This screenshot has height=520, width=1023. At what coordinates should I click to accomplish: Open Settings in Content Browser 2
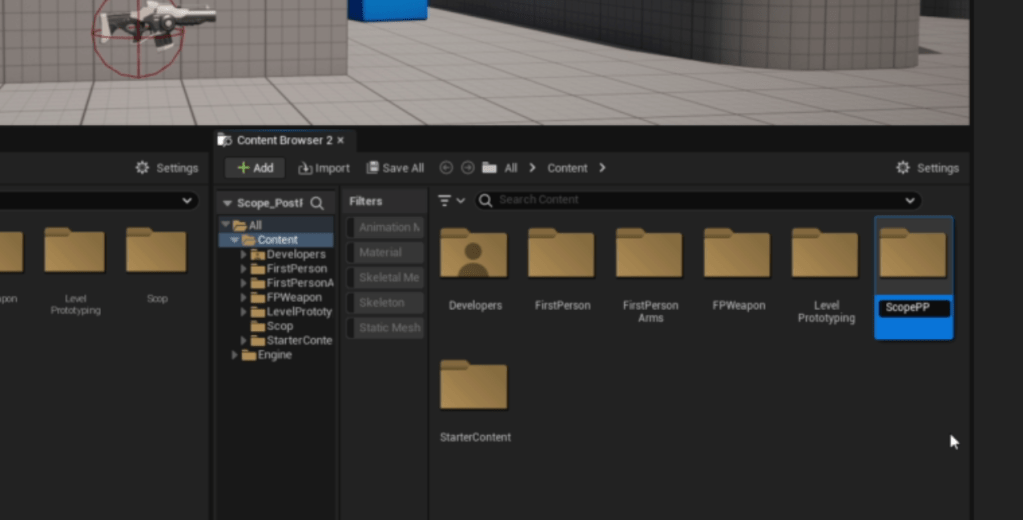click(x=927, y=168)
